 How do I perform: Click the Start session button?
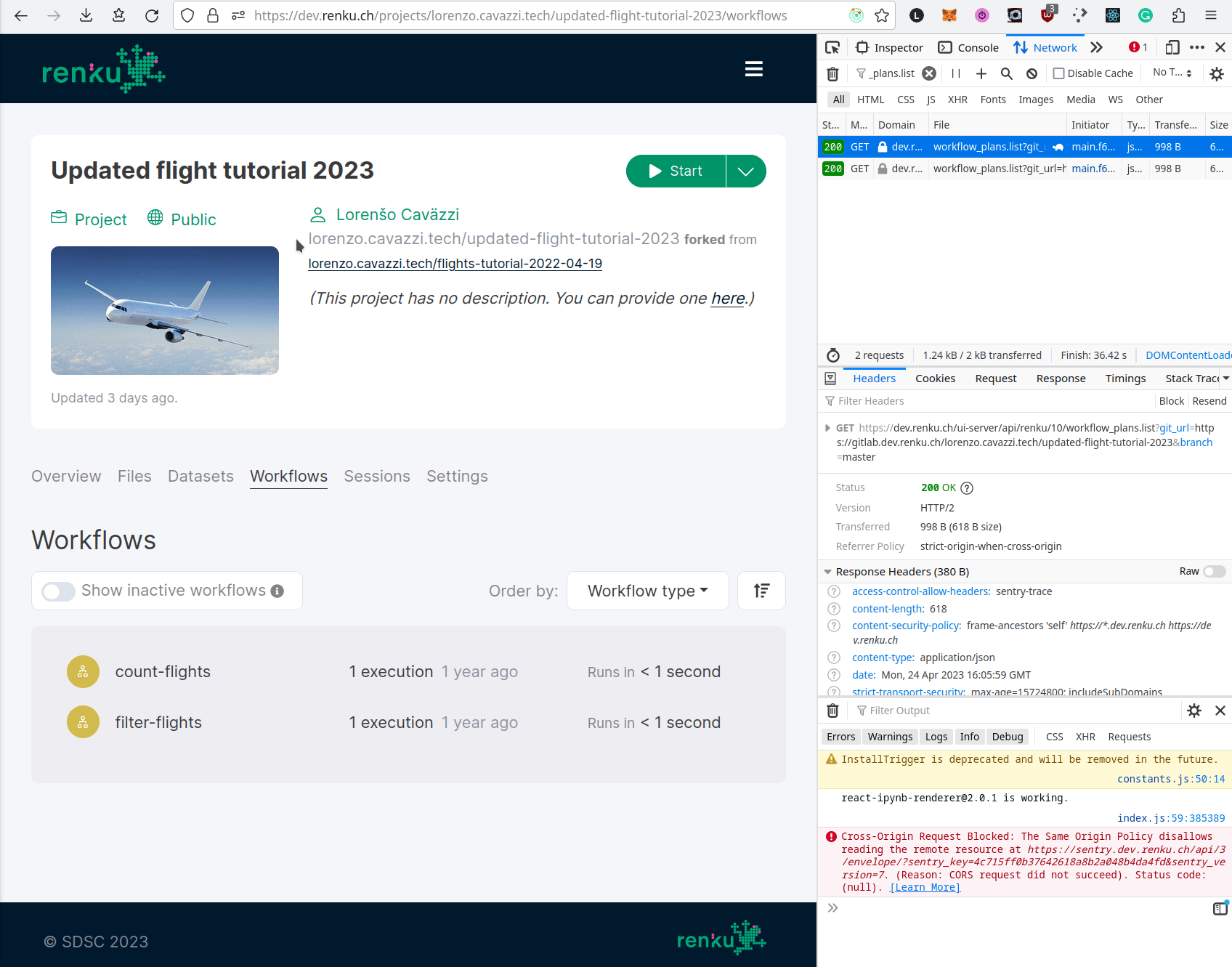tap(675, 171)
